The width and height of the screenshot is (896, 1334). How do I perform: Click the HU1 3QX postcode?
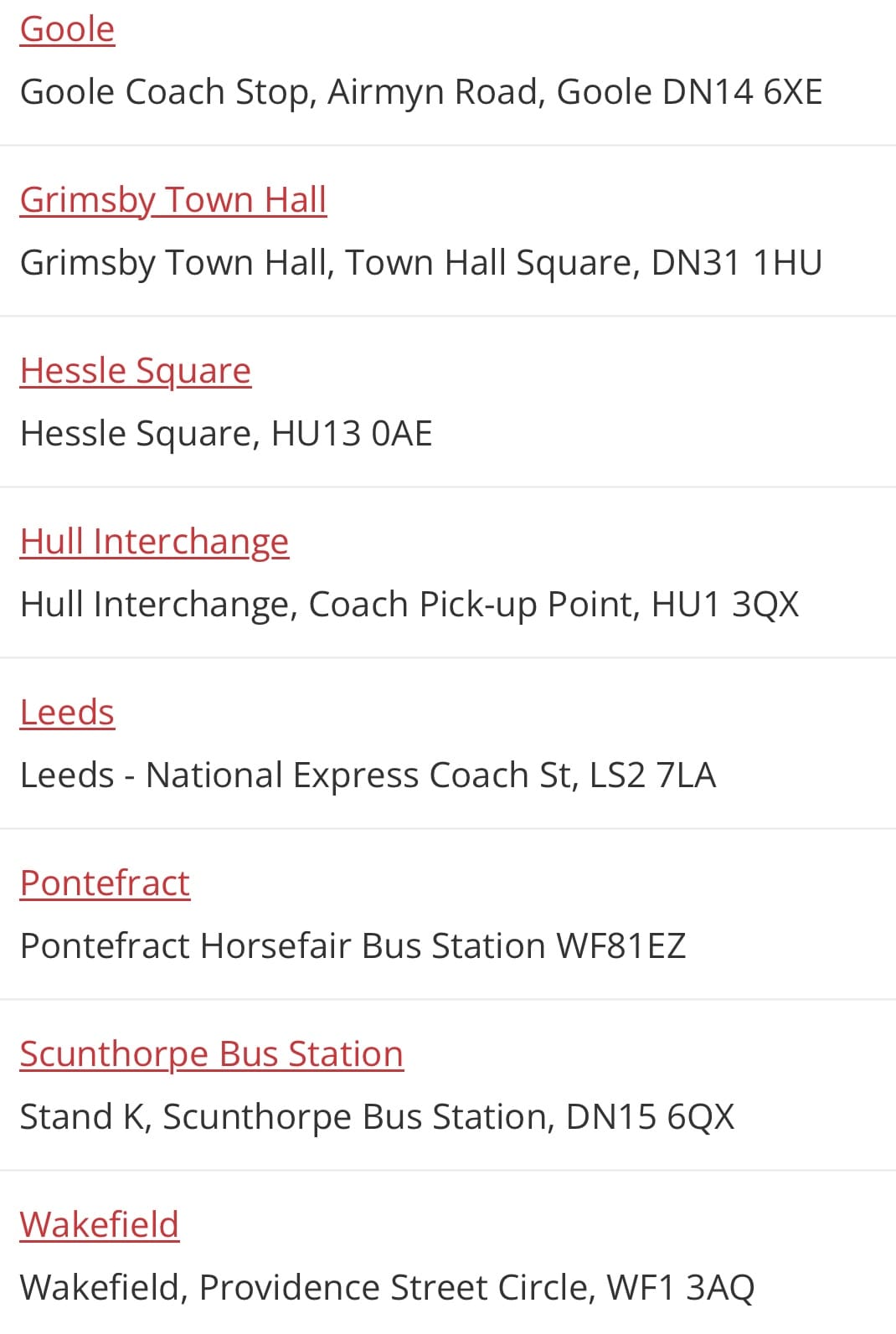coord(725,605)
